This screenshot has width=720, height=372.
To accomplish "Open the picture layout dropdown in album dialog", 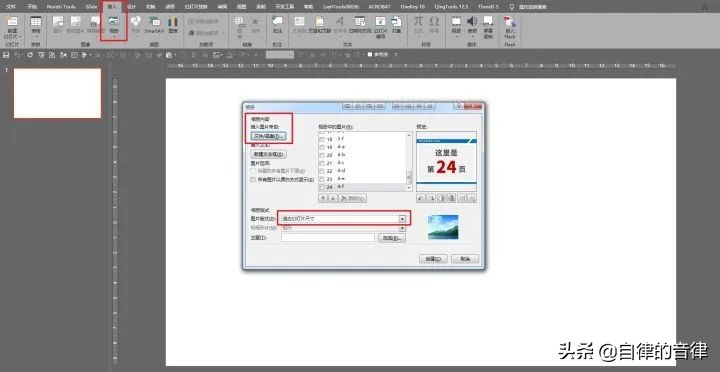I will point(402,219).
